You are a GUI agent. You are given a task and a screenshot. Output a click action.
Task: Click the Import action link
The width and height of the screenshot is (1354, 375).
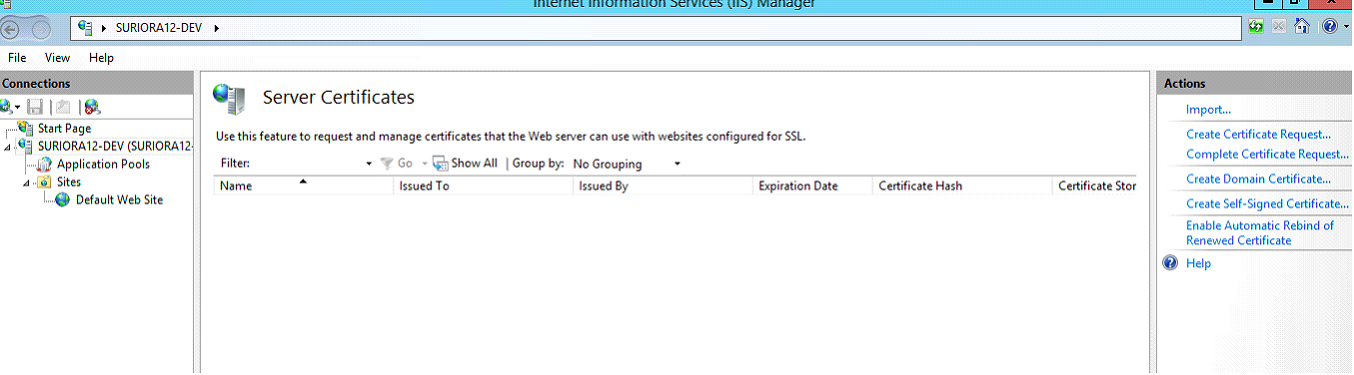tap(1208, 110)
